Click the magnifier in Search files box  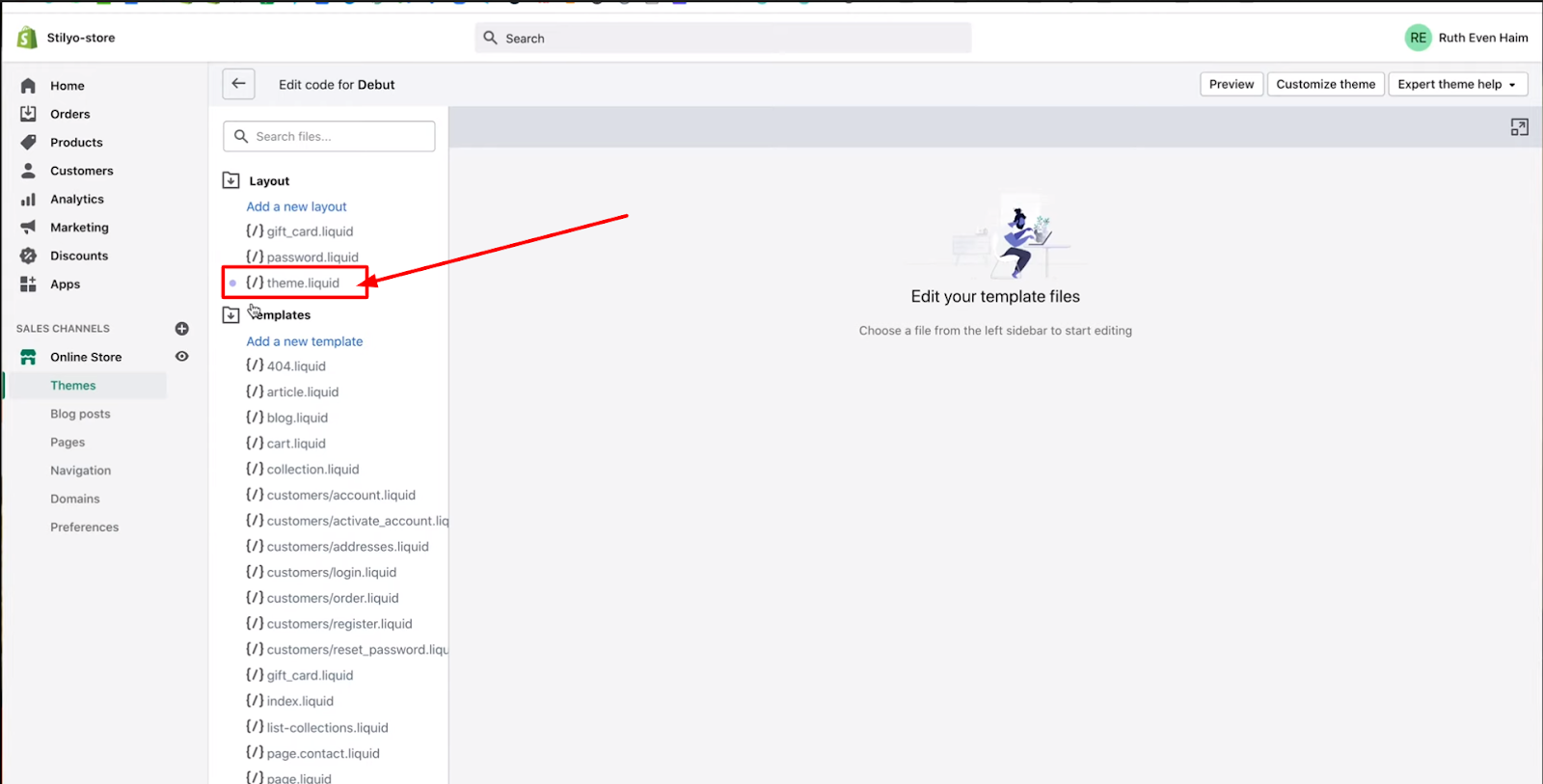(x=241, y=136)
